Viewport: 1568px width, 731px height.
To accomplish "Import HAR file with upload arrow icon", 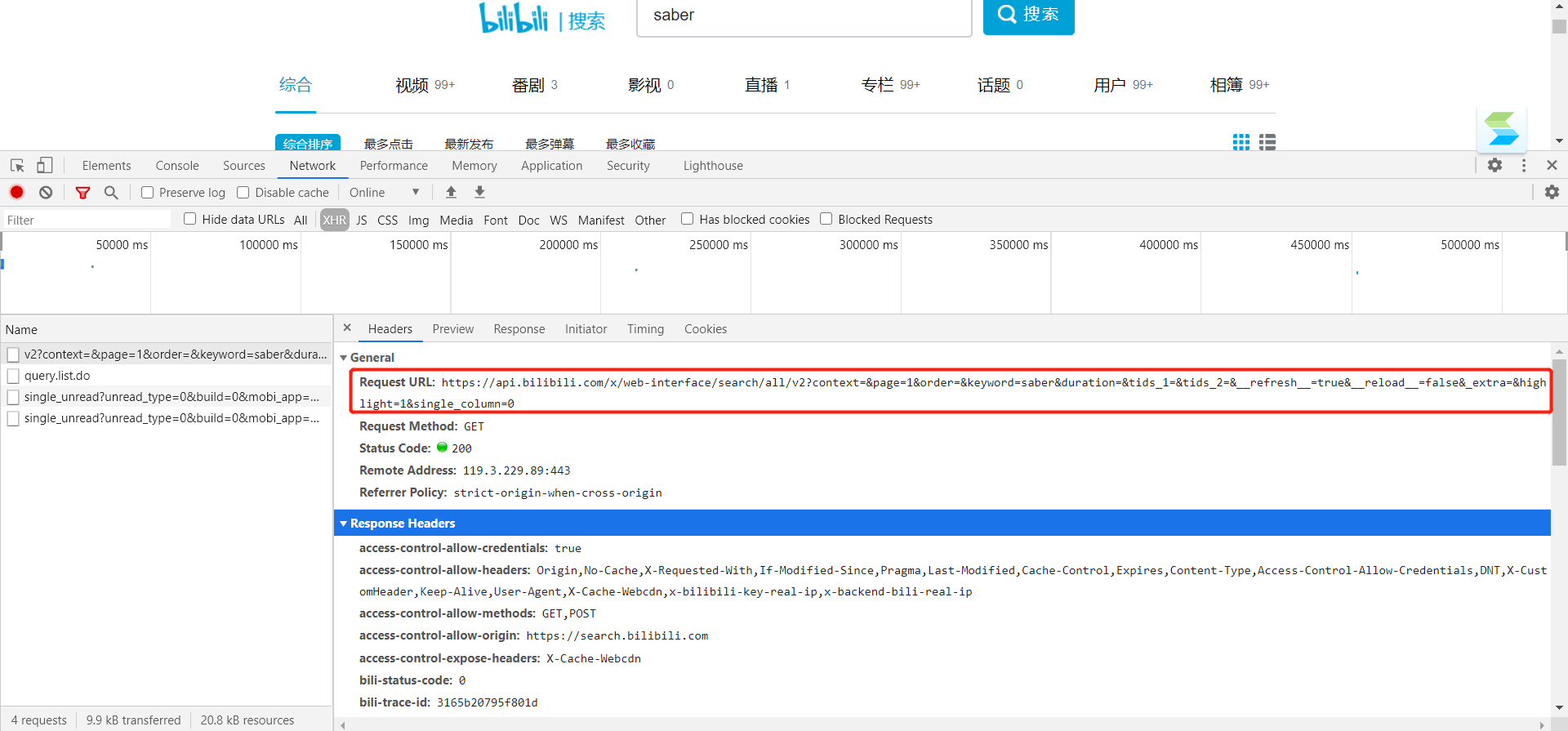I will [451, 192].
